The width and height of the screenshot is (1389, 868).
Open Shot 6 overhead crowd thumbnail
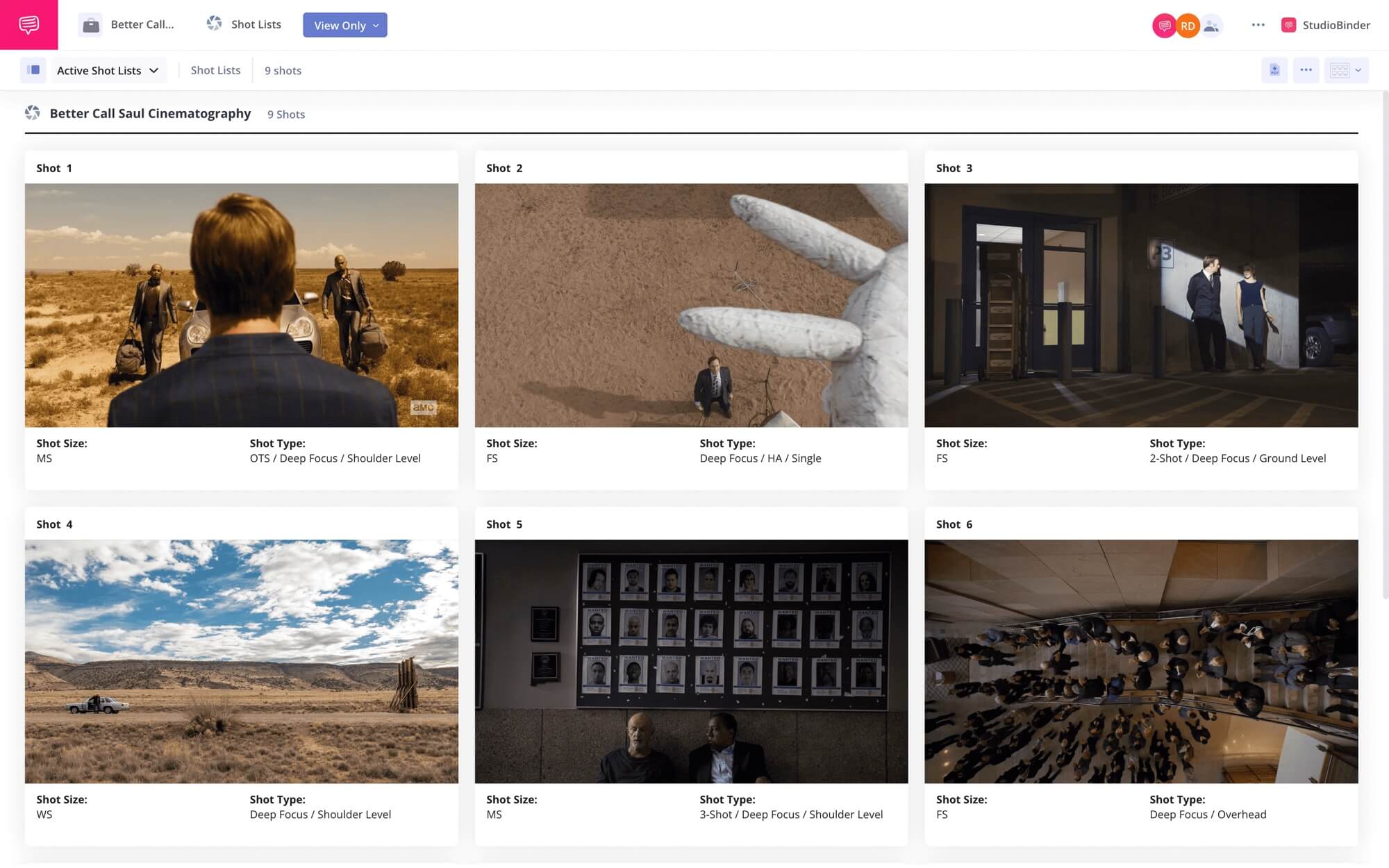click(x=1141, y=661)
